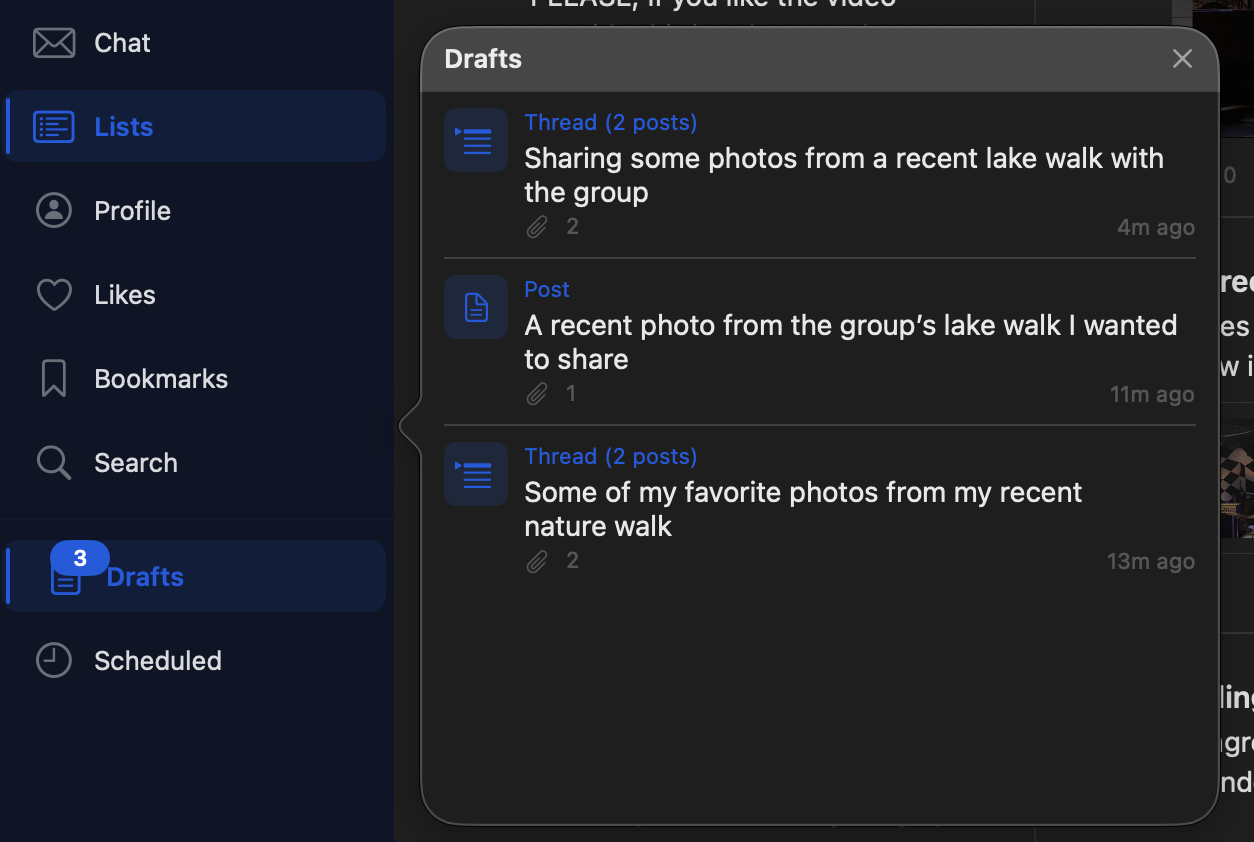This screenshot has width=1254, height=842.
Task: Open Search using the magnifier icon
Action: coord(54,462)
